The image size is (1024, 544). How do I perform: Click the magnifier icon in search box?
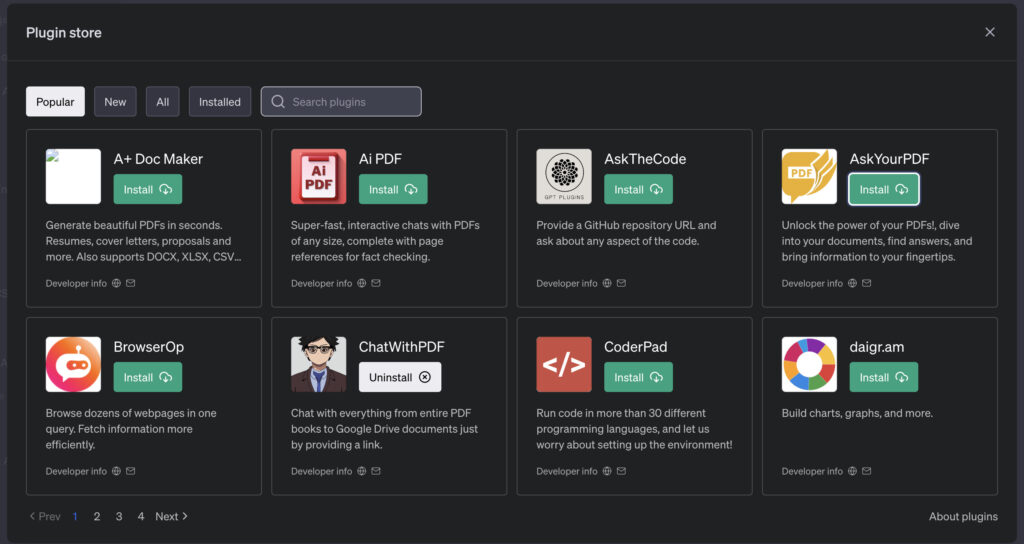[x=278, y=102]
